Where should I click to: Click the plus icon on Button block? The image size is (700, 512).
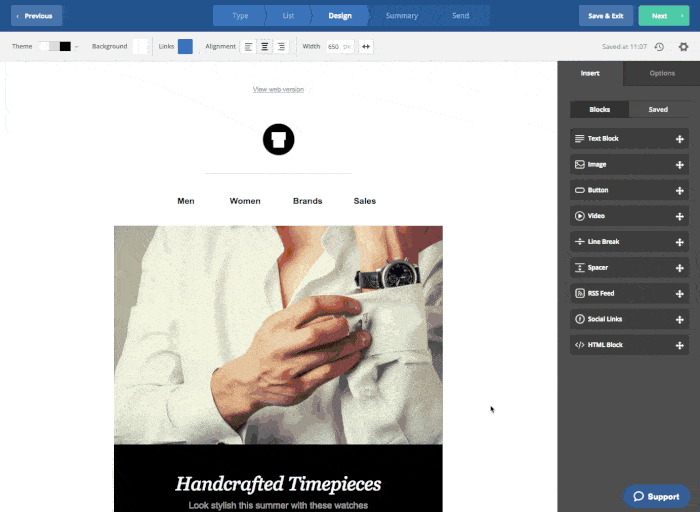(679, 191)
